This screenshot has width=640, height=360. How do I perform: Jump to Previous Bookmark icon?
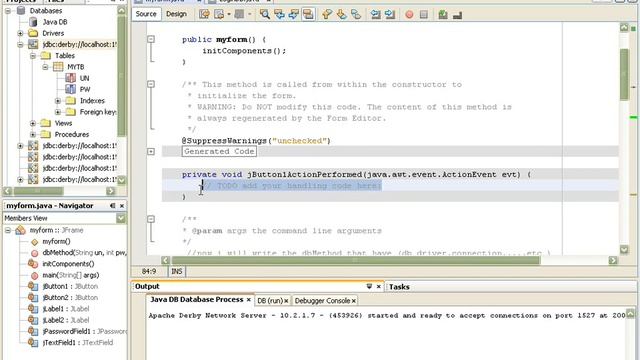(x=327, y=15)
